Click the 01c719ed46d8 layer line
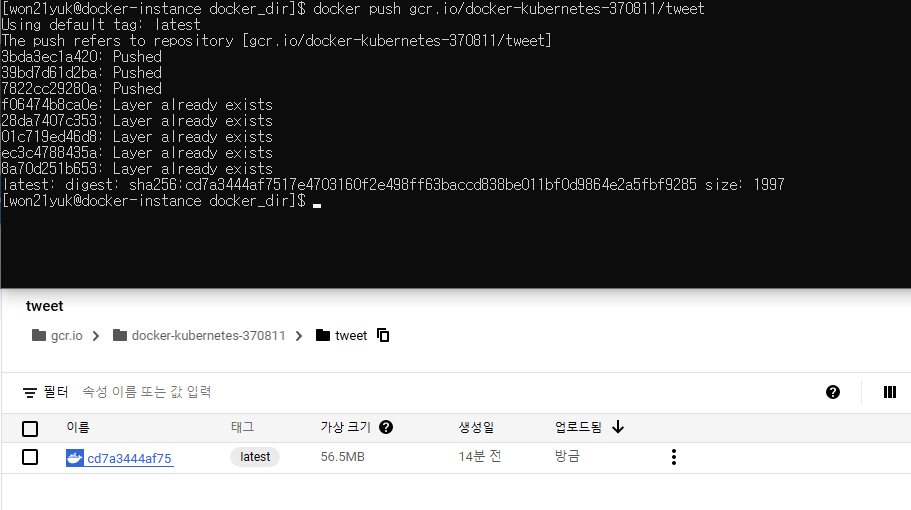 [137, 137]
